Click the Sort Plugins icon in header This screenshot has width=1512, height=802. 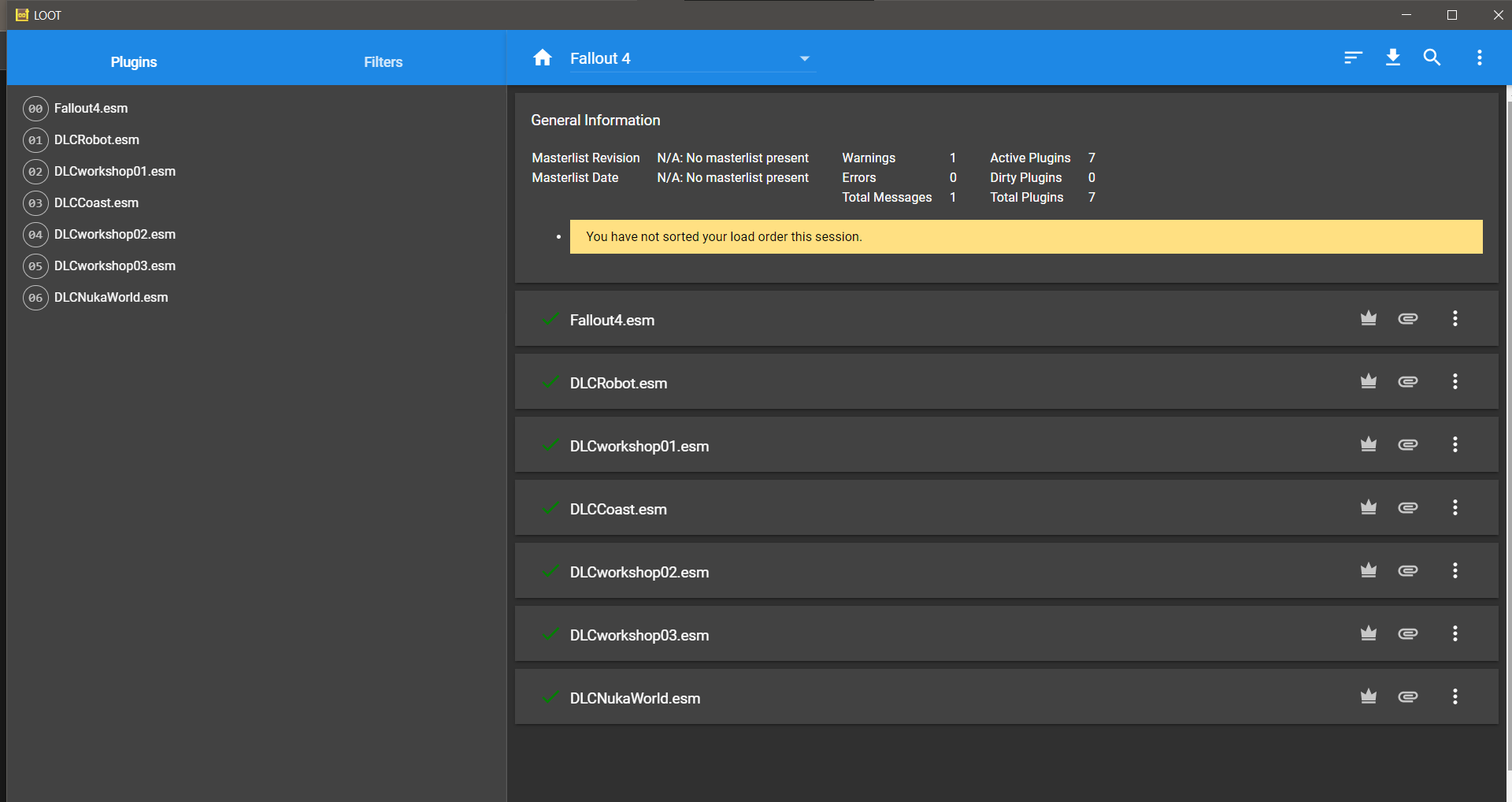click(1353, 58)
